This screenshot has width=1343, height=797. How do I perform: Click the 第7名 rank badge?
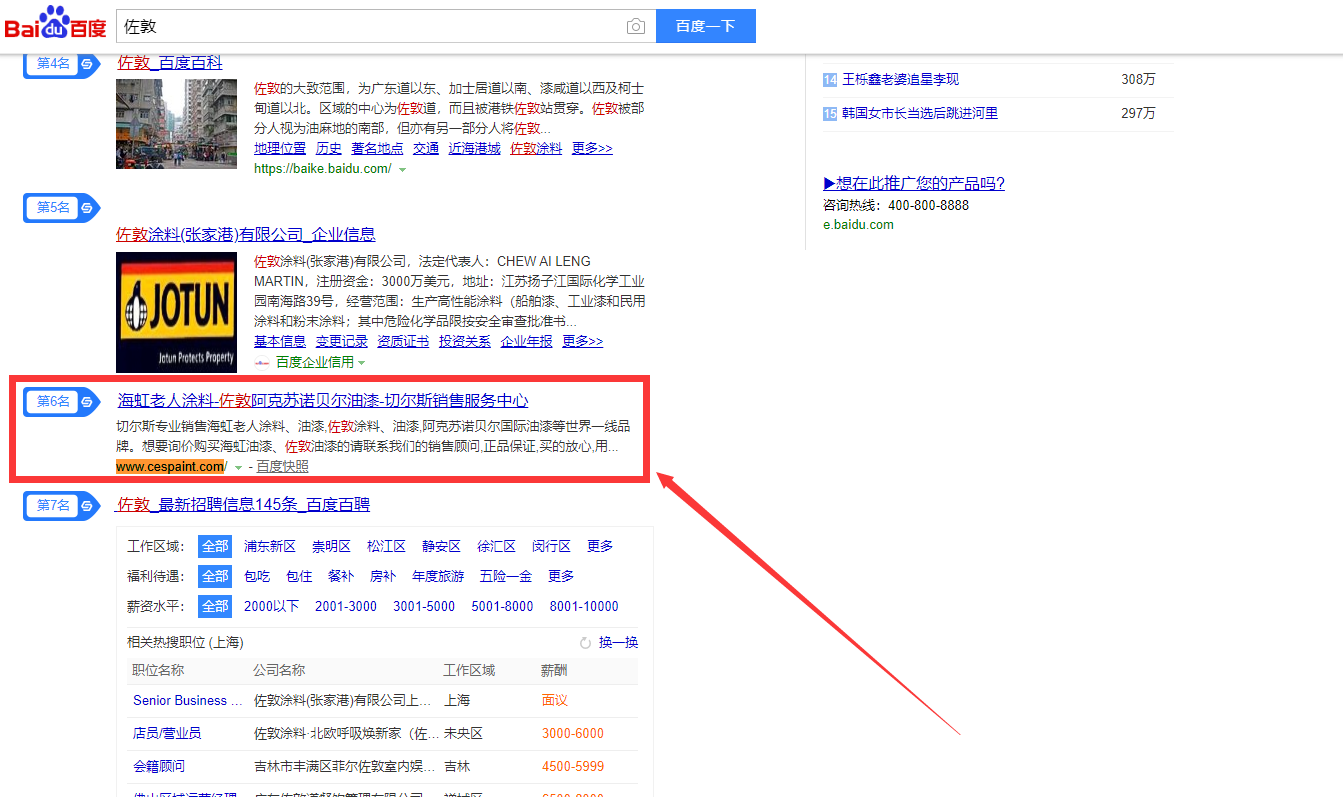tap(61, 506)
